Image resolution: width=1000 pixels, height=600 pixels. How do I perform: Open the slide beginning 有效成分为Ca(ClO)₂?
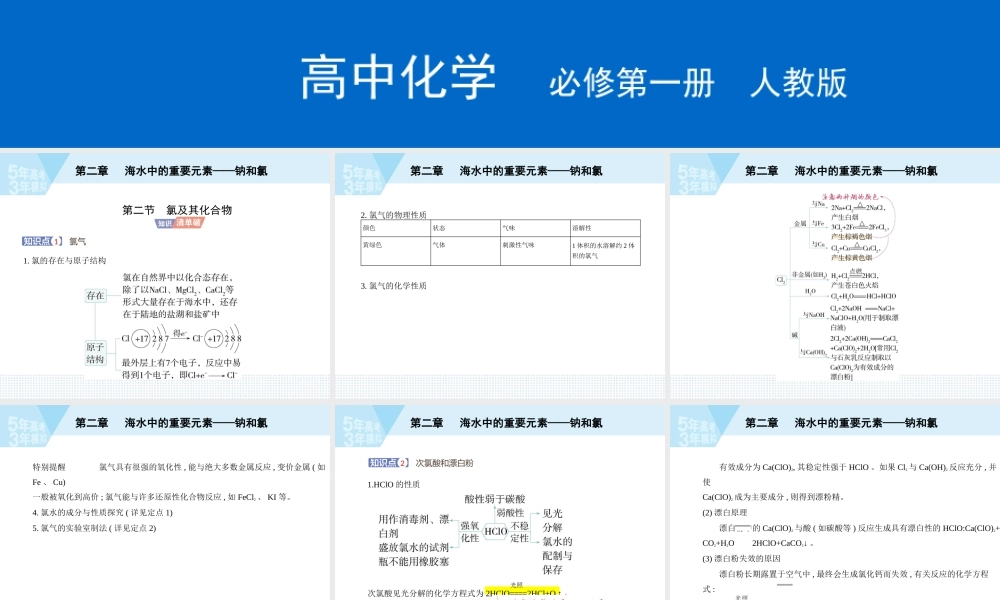[x=835, y=502]
